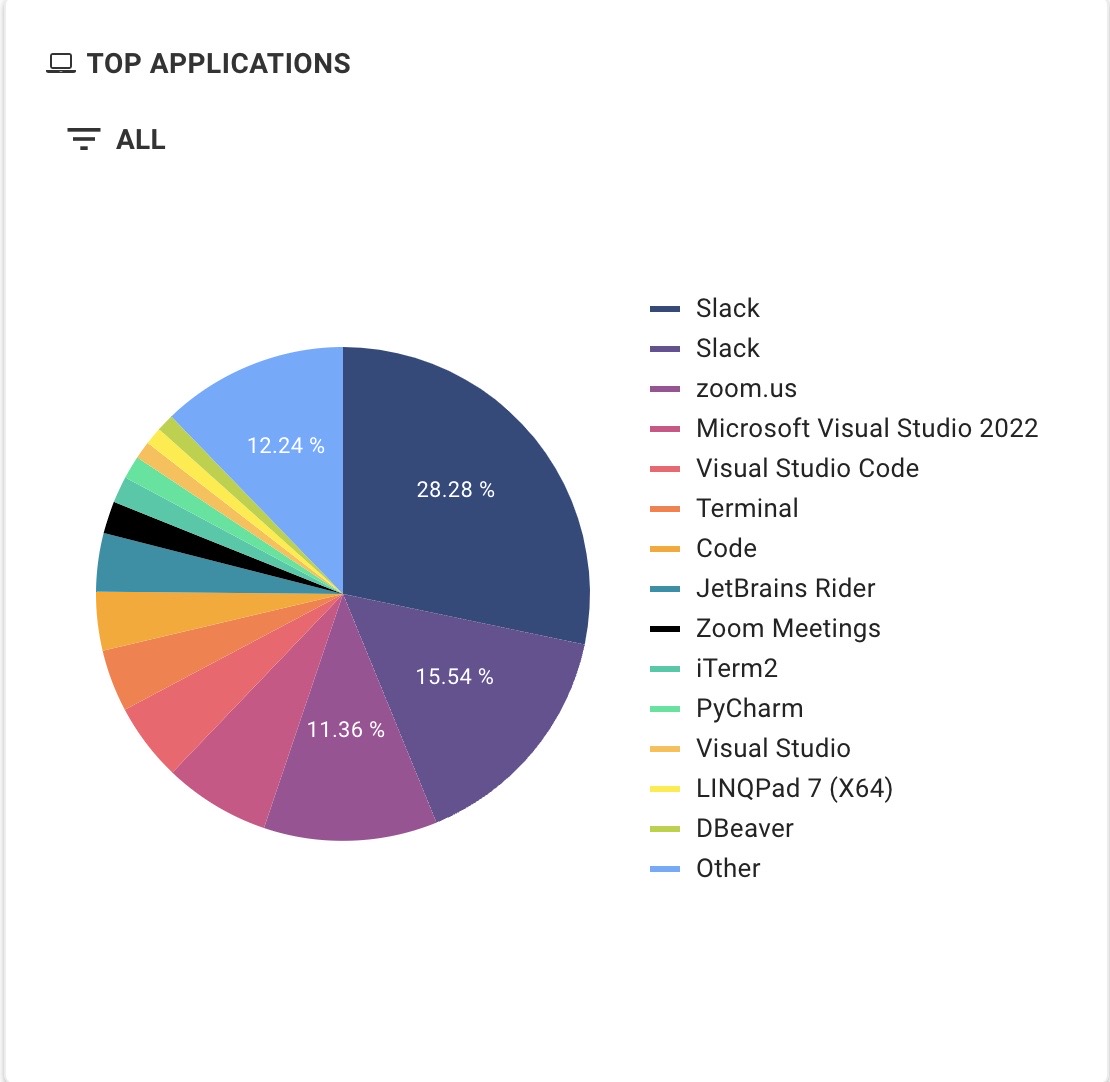The image size is (1110, 1082).
Task: Toggle Terminal legend label
Action: coord(747,508)
